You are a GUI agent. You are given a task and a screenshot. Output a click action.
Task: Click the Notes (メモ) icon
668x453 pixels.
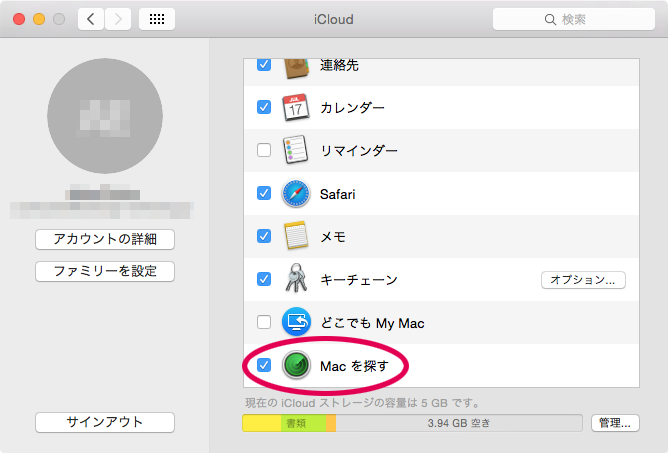click(296, 236)
